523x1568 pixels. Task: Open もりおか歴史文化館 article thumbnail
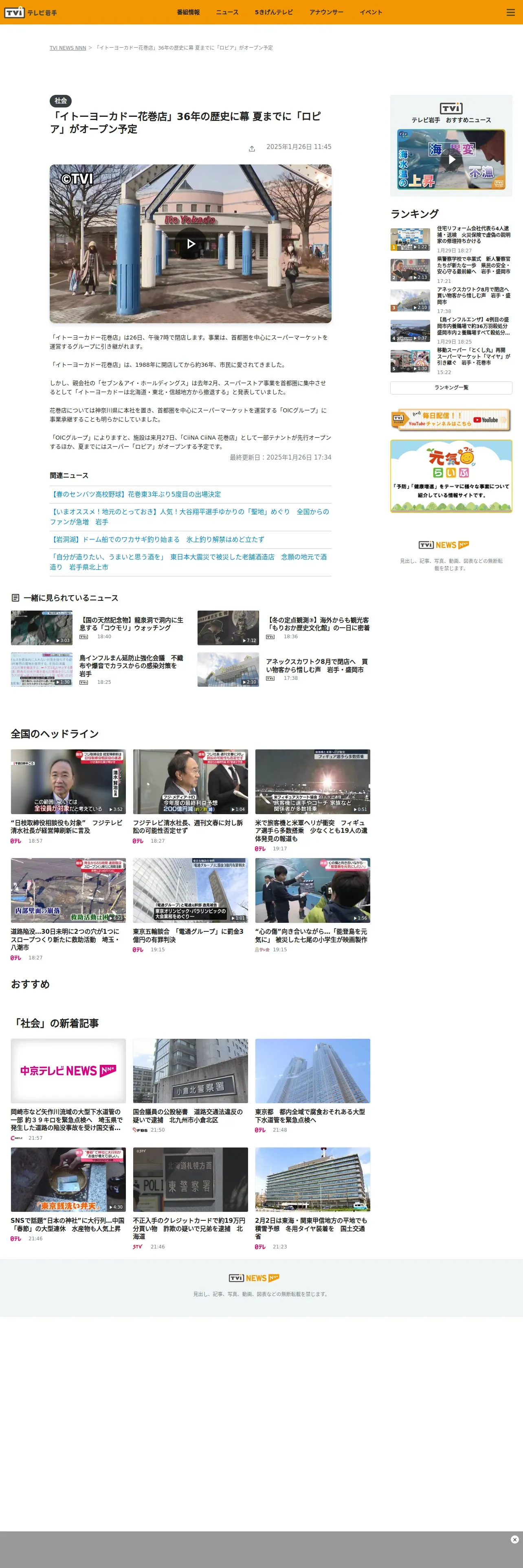228,628
